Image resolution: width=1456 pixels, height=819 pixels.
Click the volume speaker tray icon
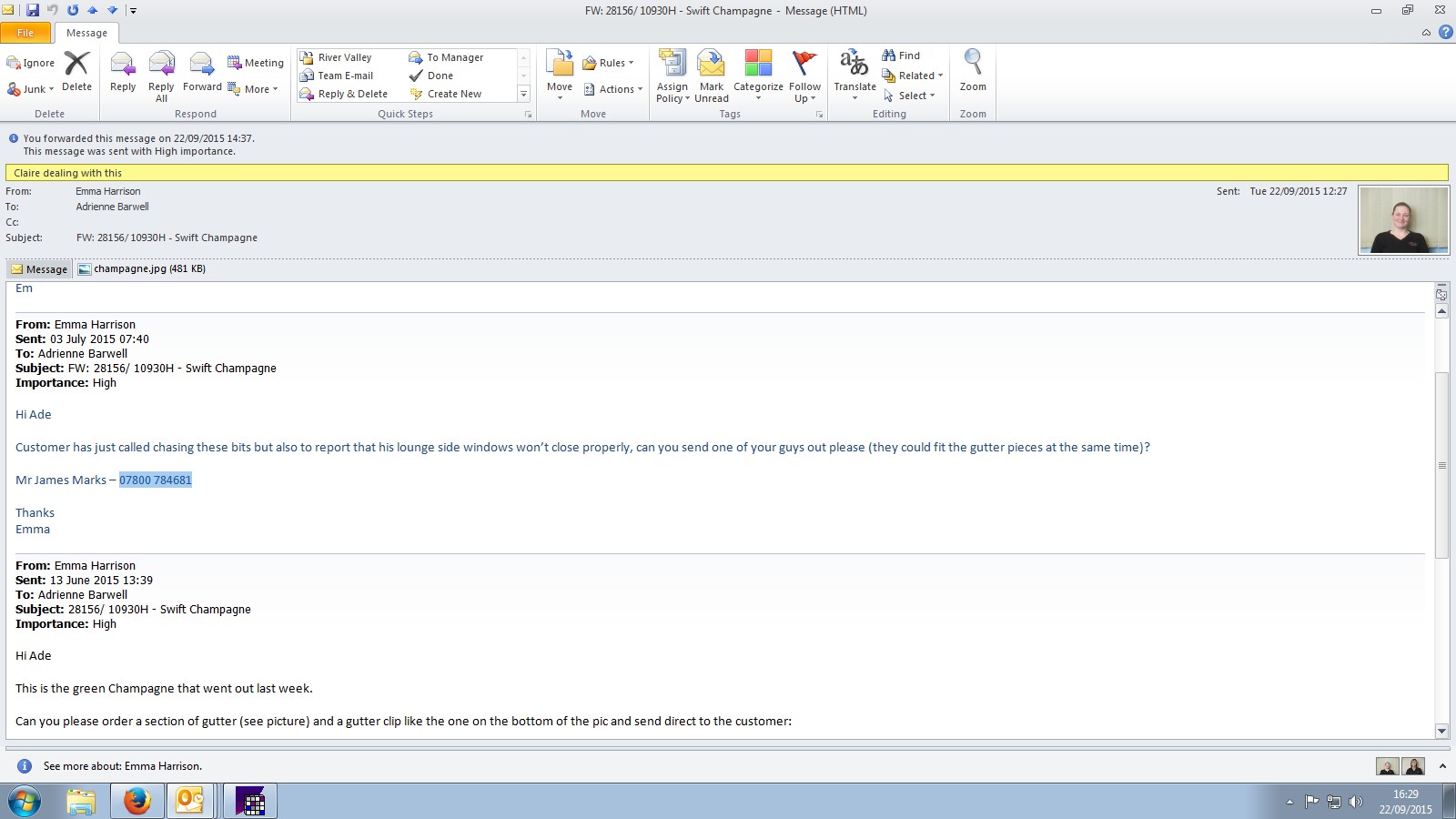[x=1356, y=802]
